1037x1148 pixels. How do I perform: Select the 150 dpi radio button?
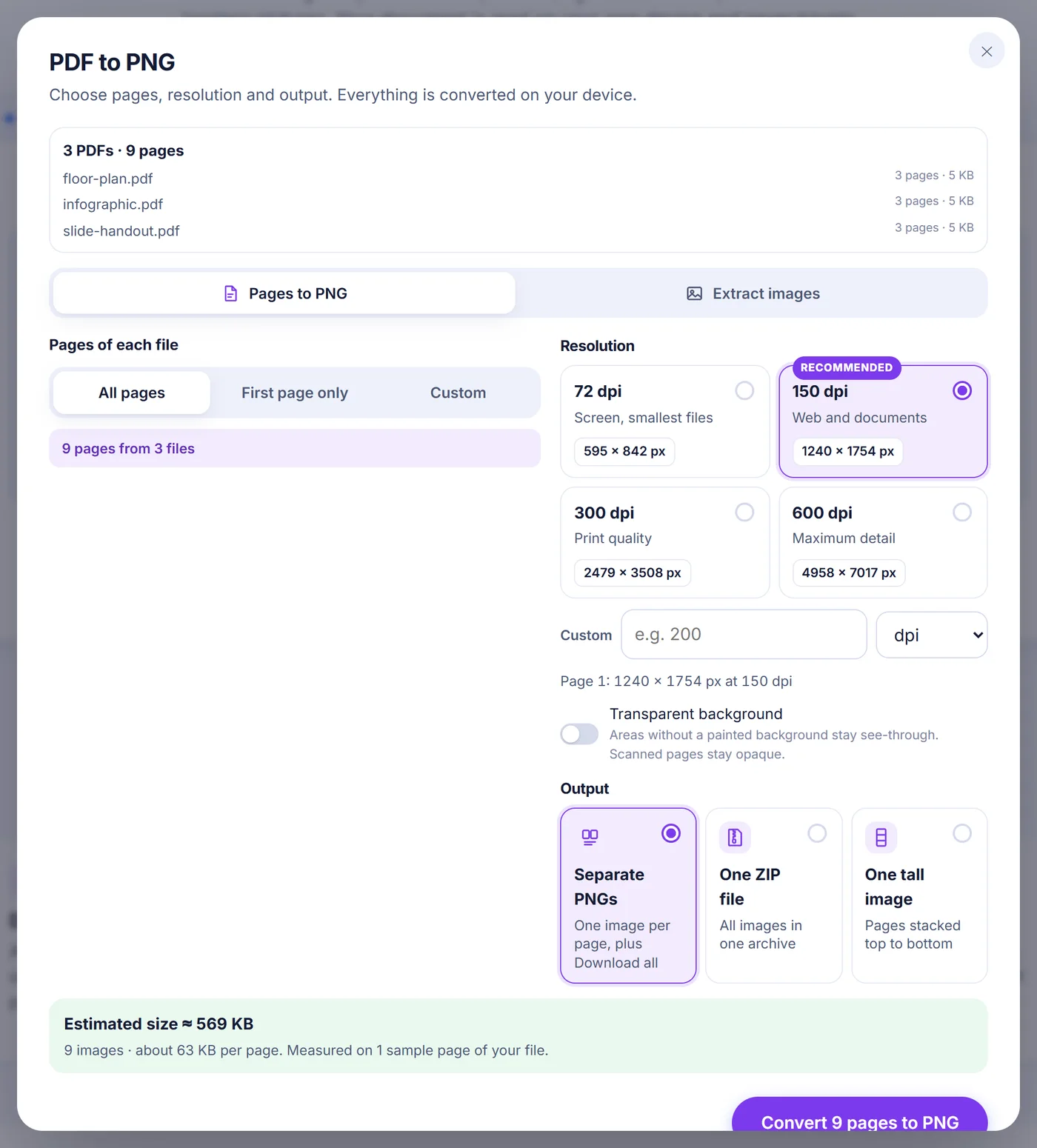click(961, 390)
